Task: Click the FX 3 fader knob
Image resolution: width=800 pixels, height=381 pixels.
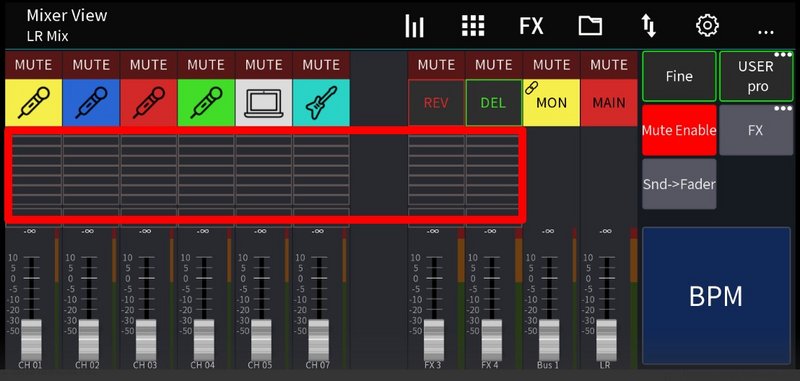Action: [x=434, y=340]
